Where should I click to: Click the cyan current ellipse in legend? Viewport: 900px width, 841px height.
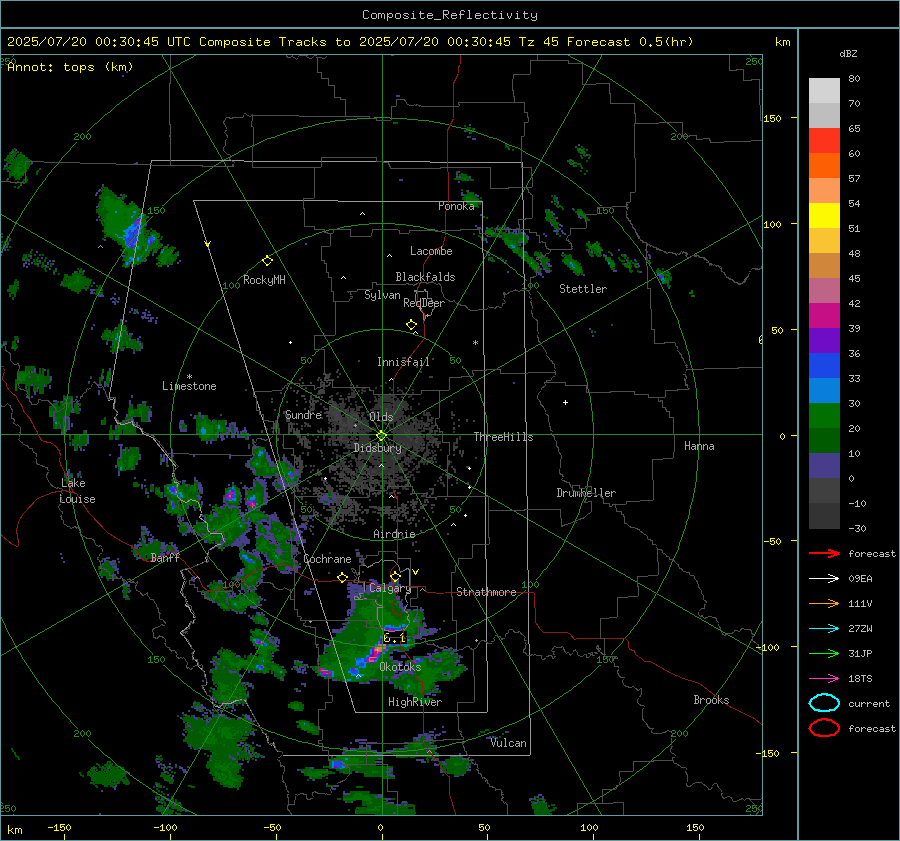[x=824, y=703]
